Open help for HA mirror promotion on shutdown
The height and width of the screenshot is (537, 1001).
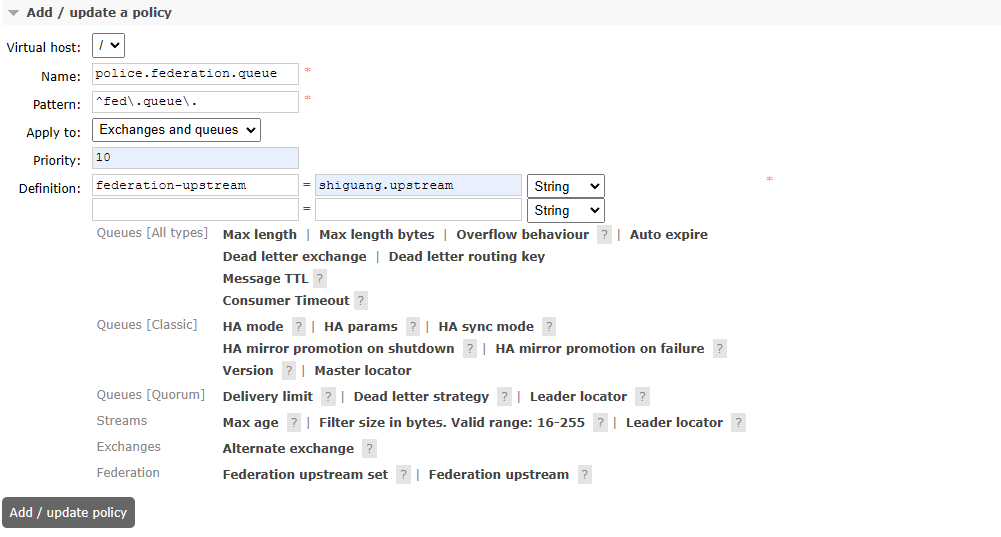point(470,349)
